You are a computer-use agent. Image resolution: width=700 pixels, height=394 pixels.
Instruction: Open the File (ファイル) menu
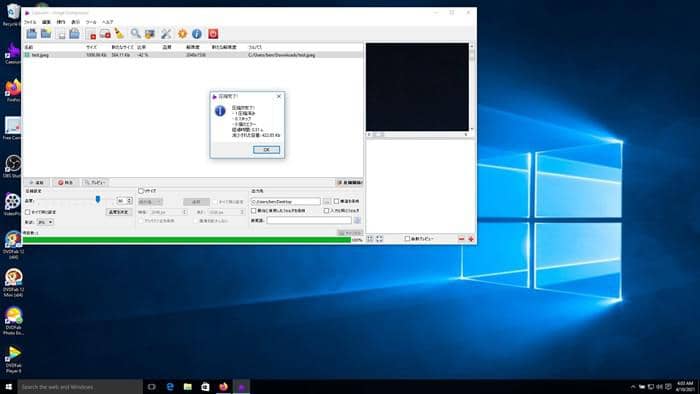coord(30,22)
